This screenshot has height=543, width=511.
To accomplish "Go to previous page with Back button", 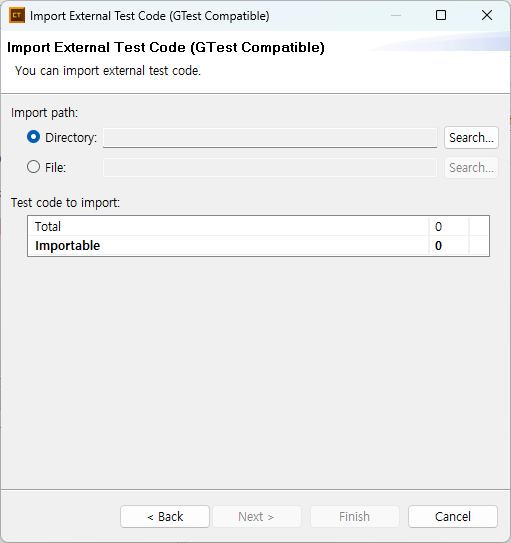I will coord(165,516).
